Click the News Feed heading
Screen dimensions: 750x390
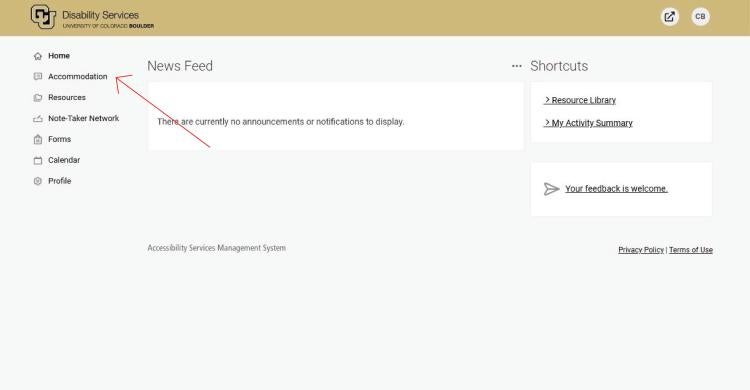pyautogui.click(x=180, y=66)
